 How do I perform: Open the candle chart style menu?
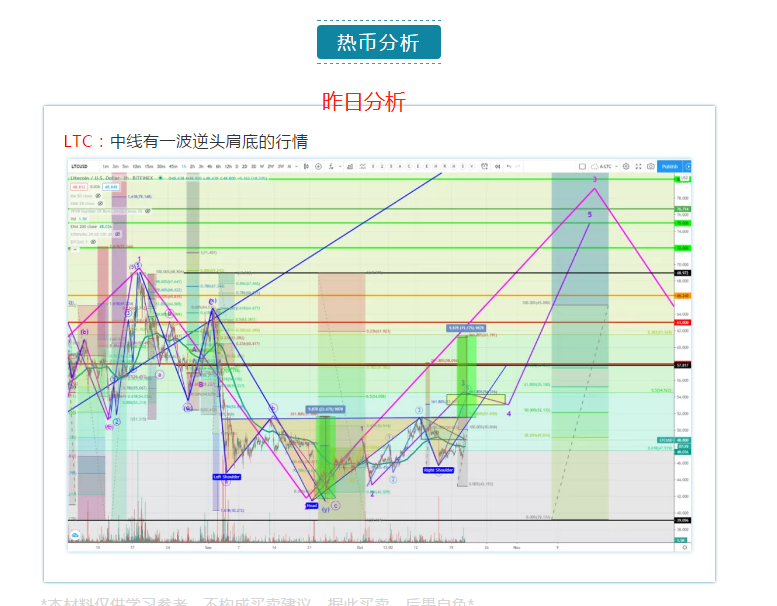(x=306, y=166)
